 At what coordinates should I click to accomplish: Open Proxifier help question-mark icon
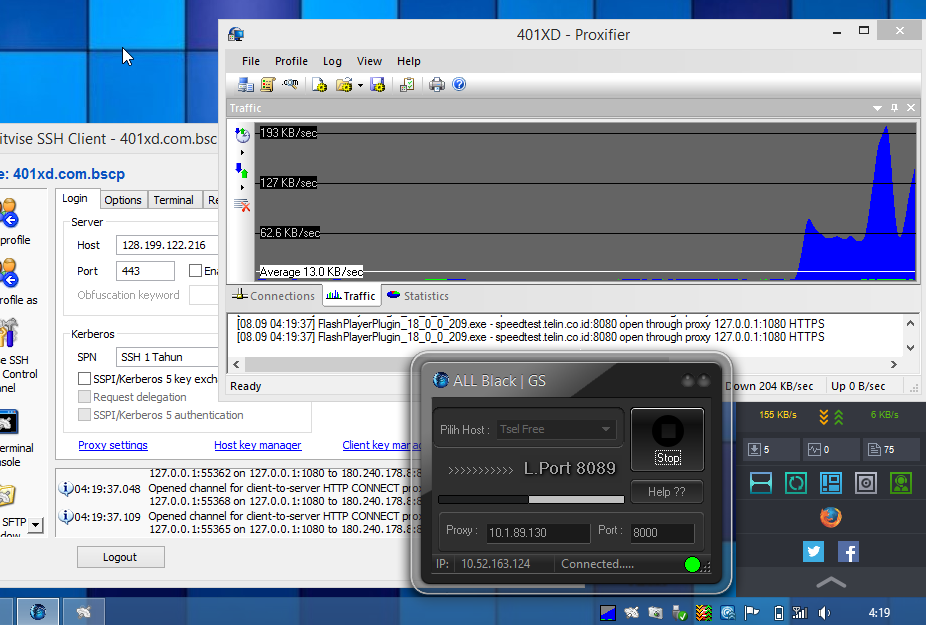[459, 84]
